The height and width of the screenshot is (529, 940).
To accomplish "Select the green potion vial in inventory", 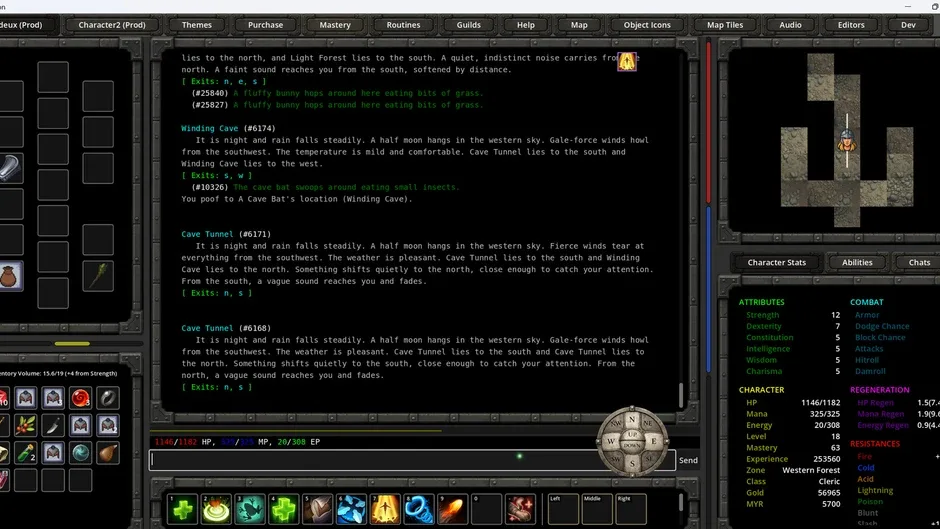I will click(x=25, y=453).
